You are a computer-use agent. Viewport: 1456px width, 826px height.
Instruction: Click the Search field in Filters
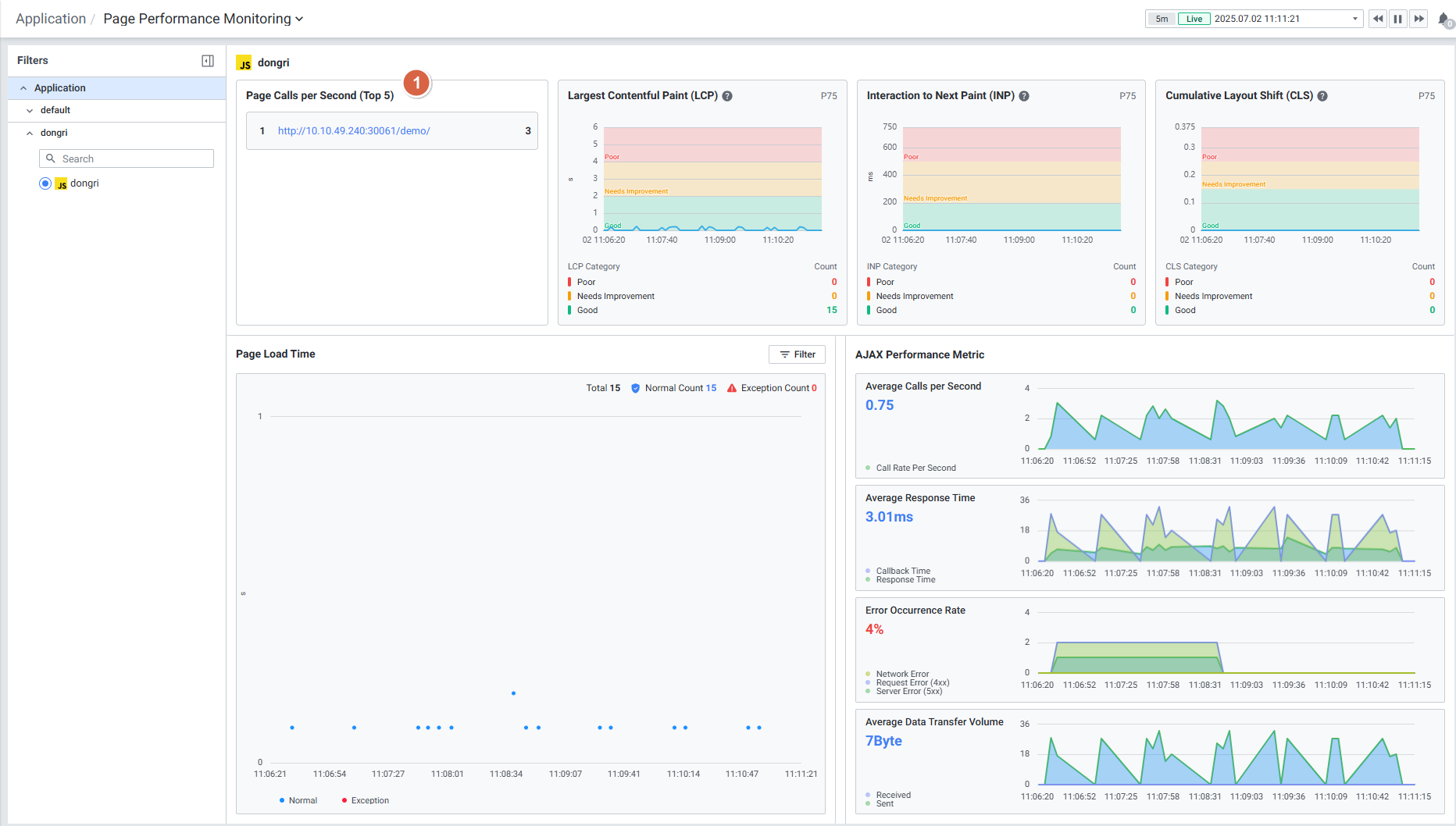[127, 158]
